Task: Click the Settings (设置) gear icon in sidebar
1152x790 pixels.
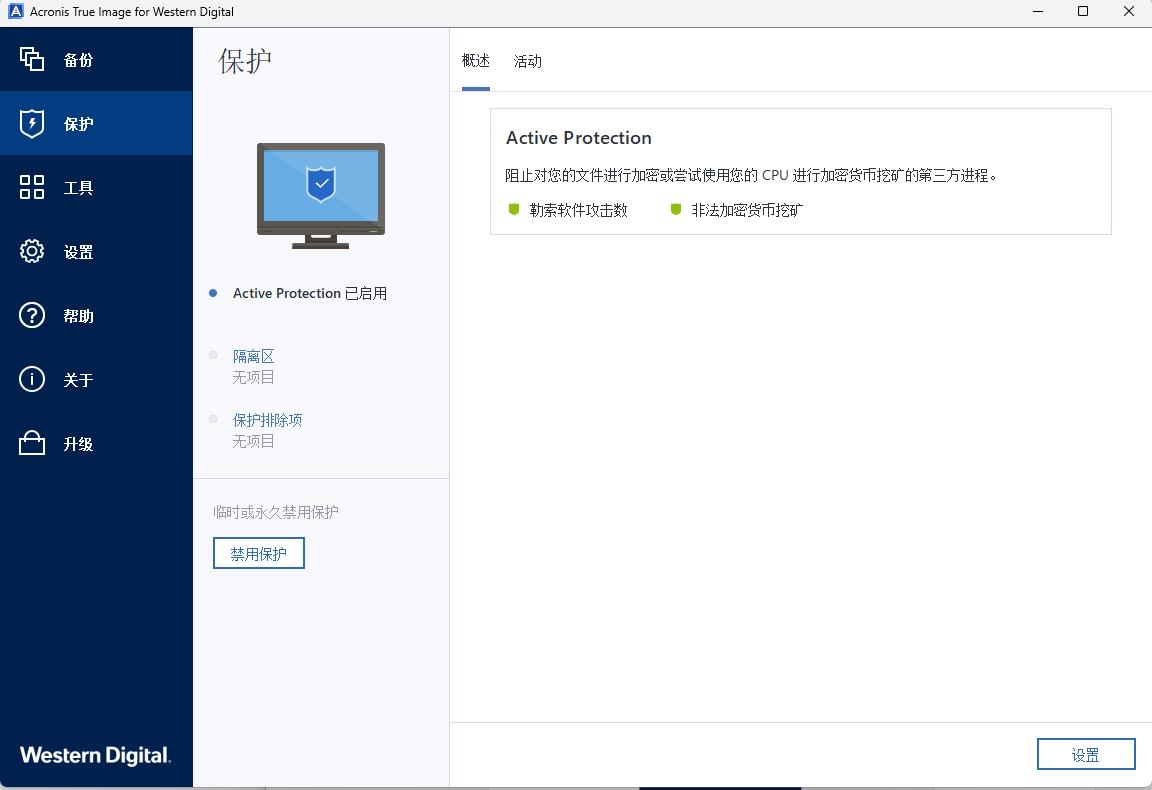Action: (x=32, y=251)
